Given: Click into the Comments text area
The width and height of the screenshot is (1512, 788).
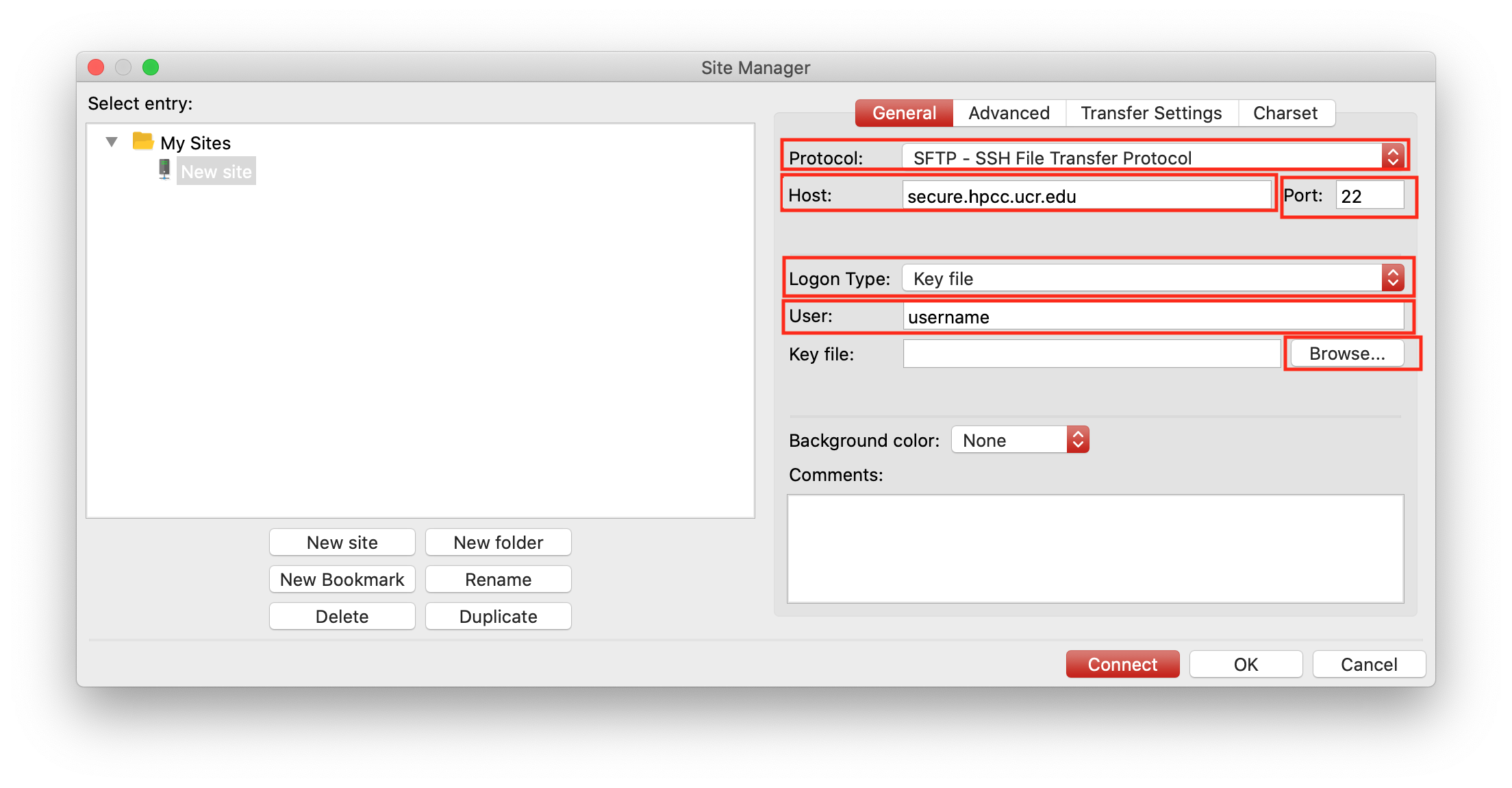Looking at the screenshot, I should coord(1094,548).
